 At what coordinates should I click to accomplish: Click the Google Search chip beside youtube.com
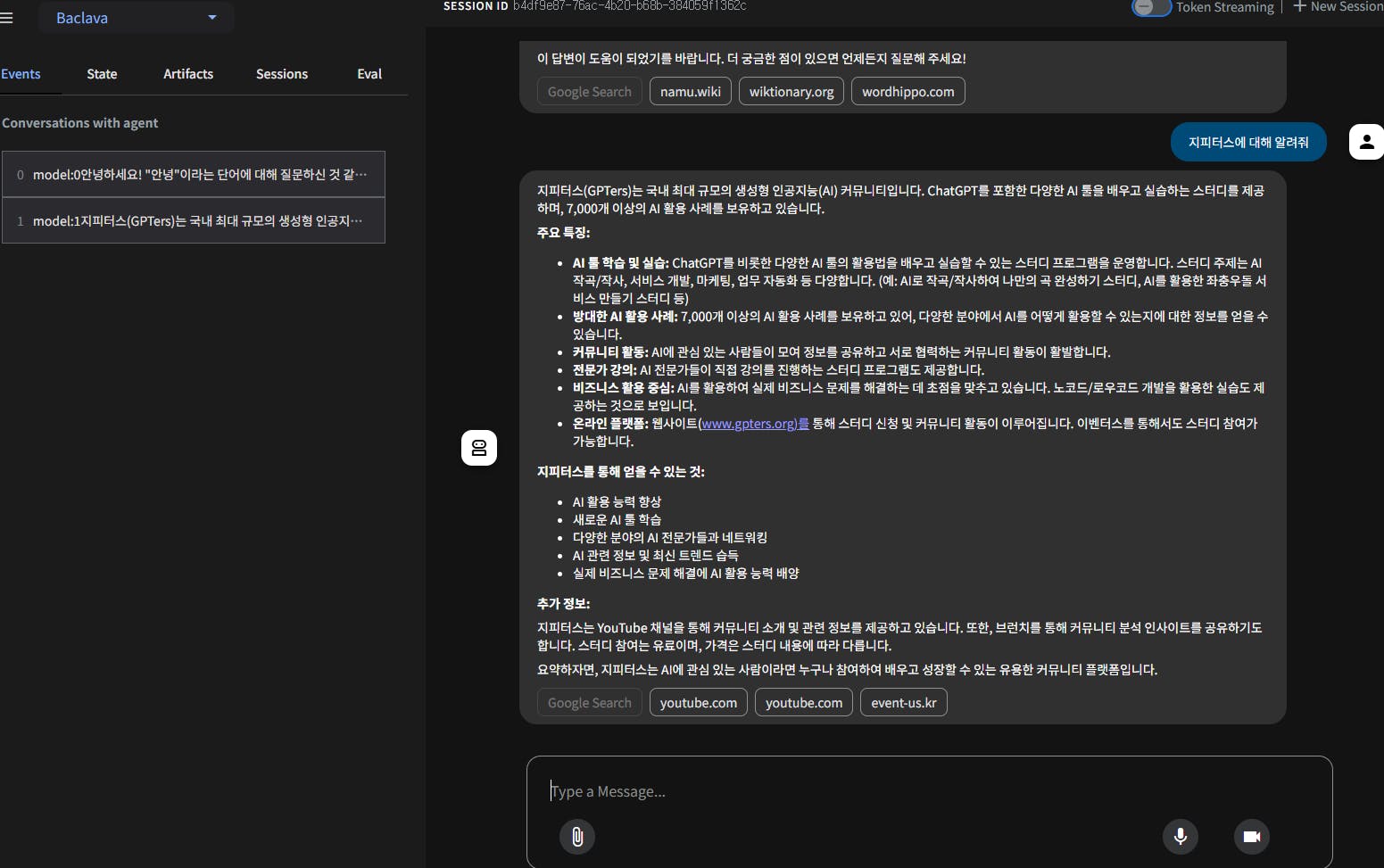point(590,703)
